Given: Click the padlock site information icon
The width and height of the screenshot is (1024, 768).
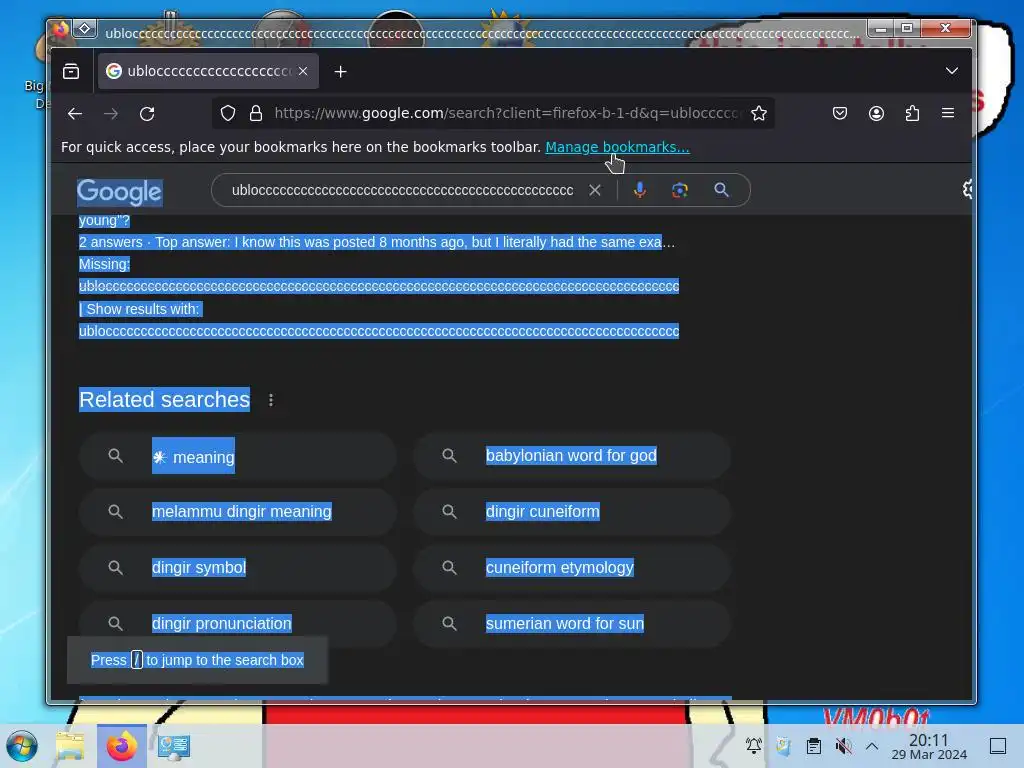Looking at the screenshot, I should coord(256,114).
